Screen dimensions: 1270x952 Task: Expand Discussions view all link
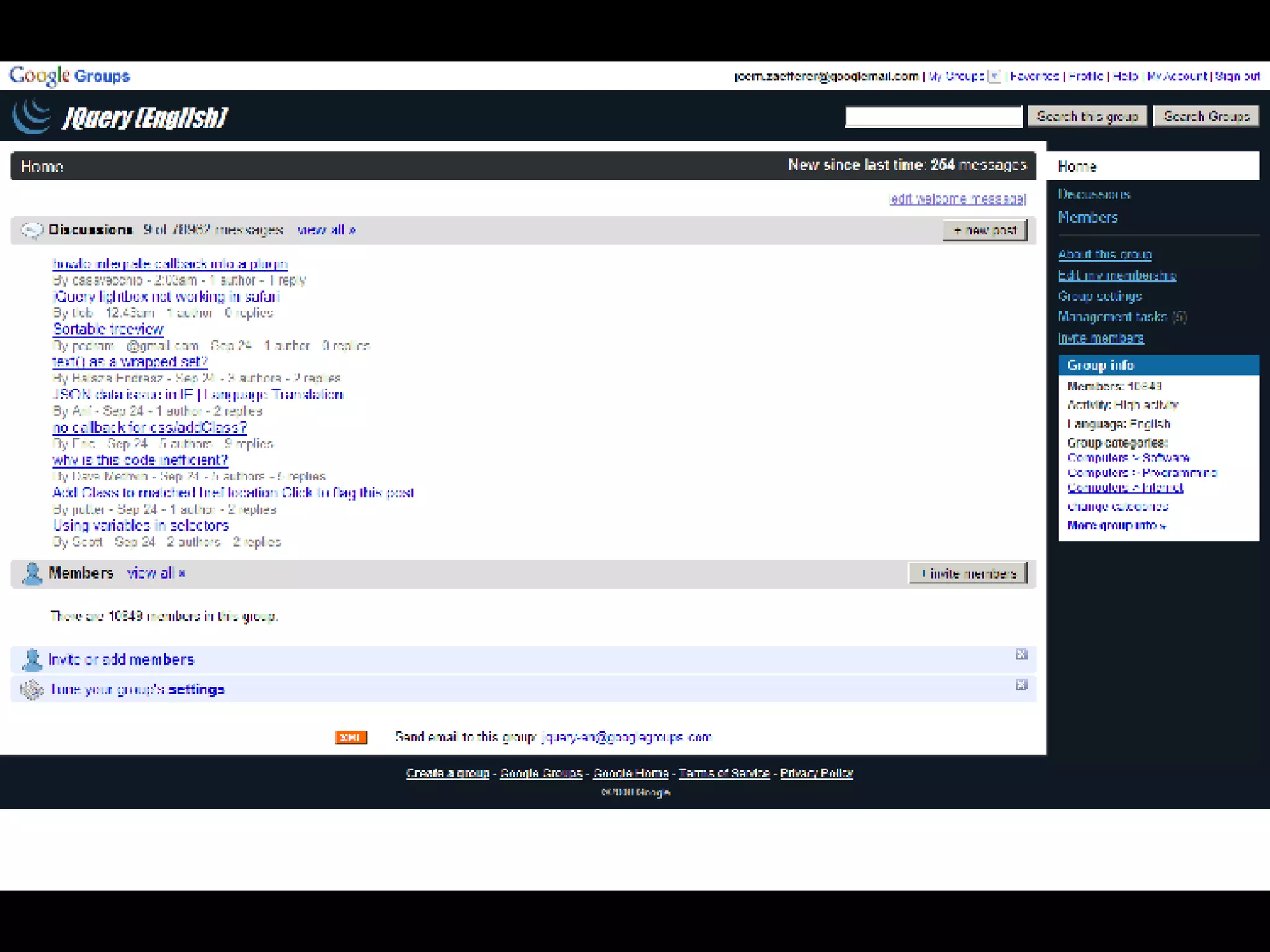(x=326, y=230)
